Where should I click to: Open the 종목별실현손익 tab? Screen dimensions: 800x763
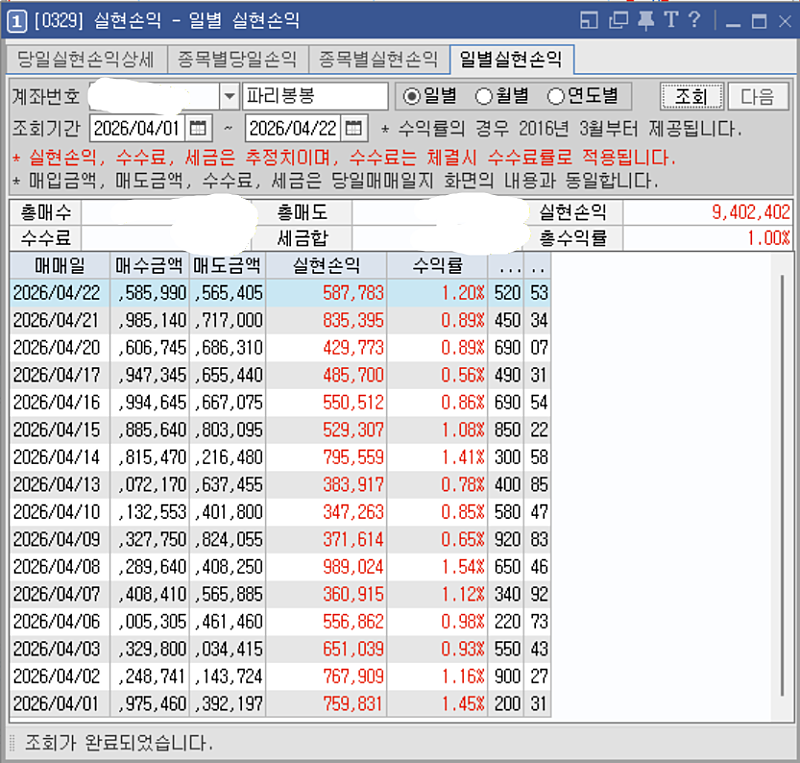click(379, 60)
